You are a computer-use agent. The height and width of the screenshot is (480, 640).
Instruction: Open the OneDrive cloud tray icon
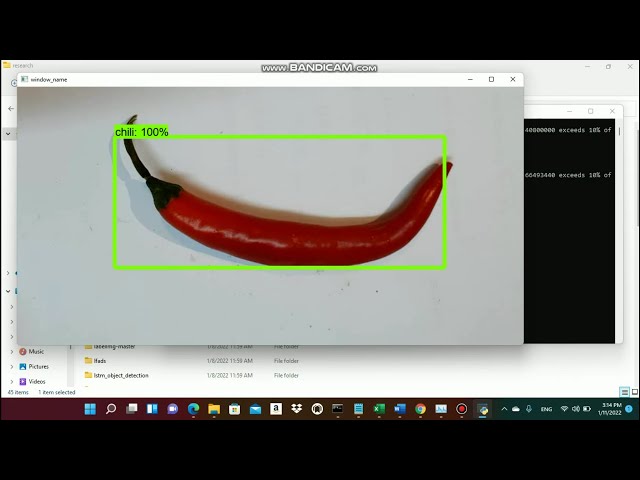pyautogui.click(x=516, y=409)
